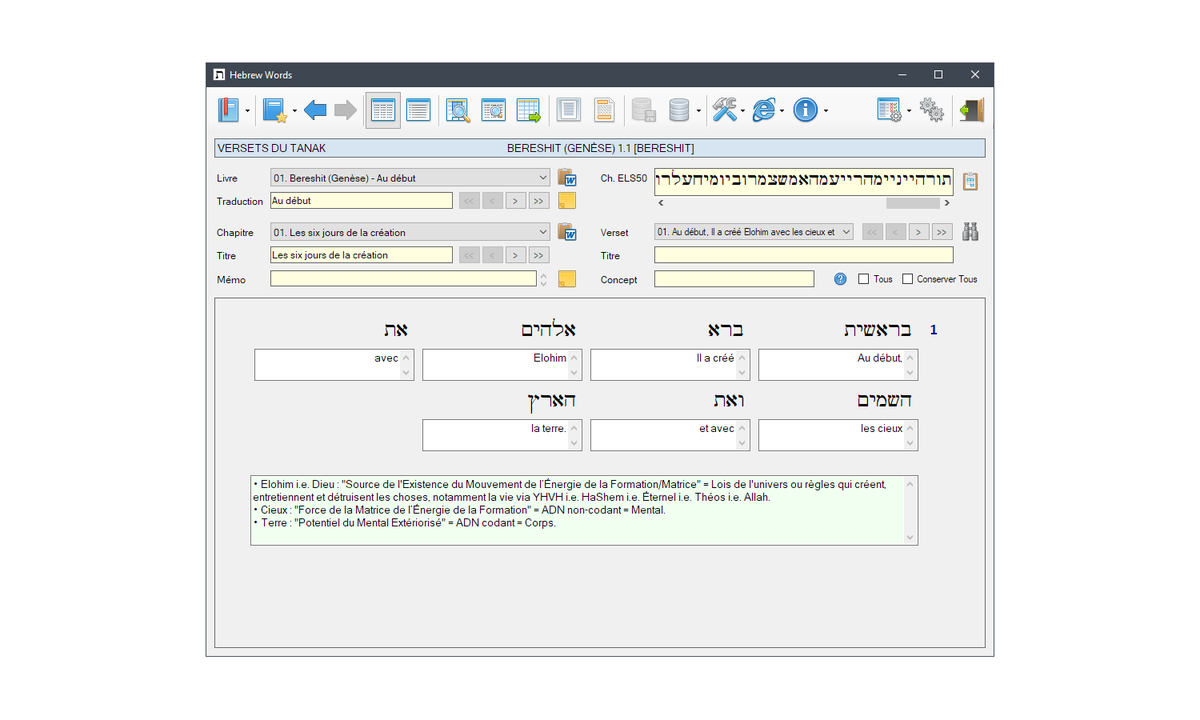Screen dimensions: 1200x720
Task: Open the grid search magnifier tool
Action: (x=458, y=110)
